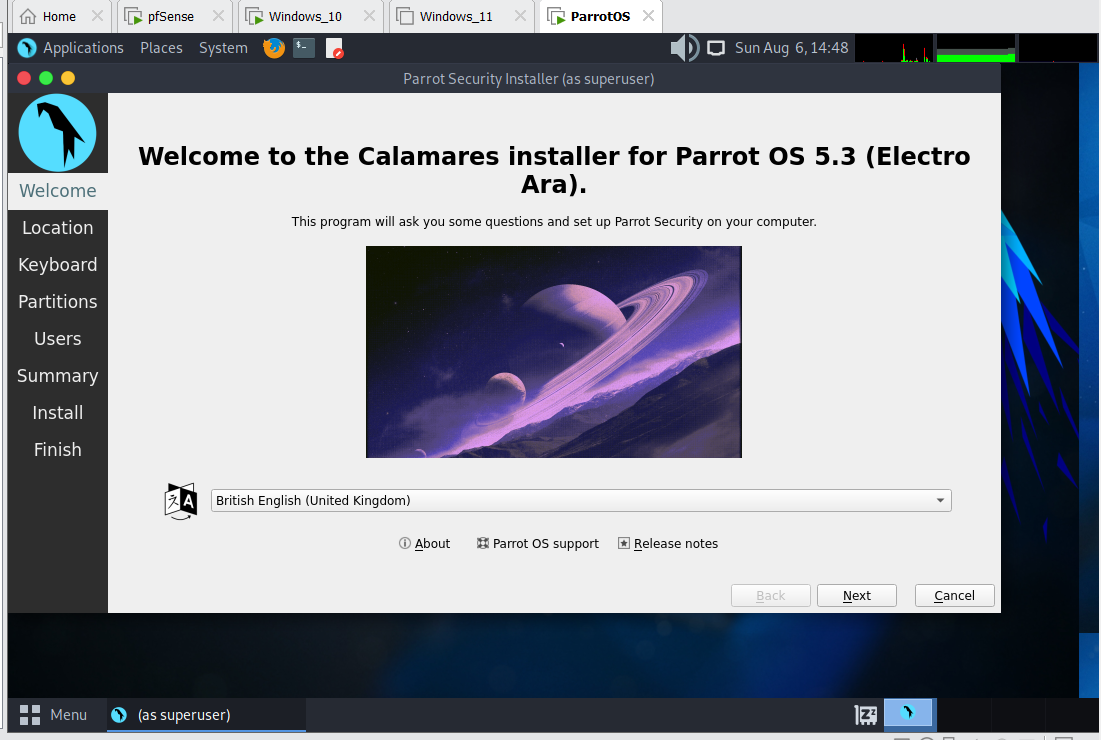Select the Location step in sidebar

tap(58, 227)
